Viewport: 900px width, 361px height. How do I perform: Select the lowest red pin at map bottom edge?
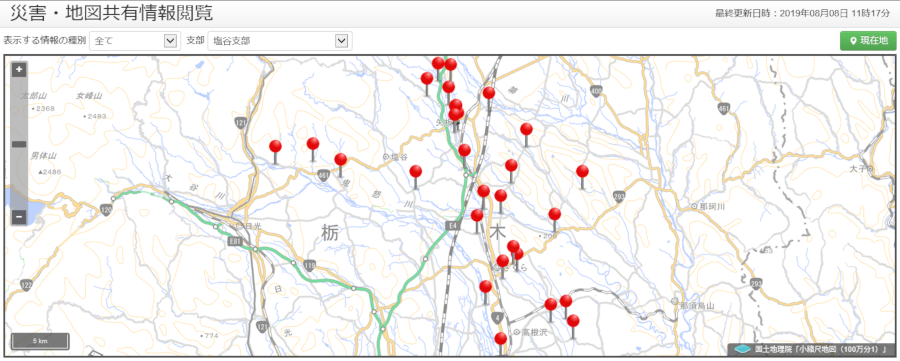(x=501, y=339)
